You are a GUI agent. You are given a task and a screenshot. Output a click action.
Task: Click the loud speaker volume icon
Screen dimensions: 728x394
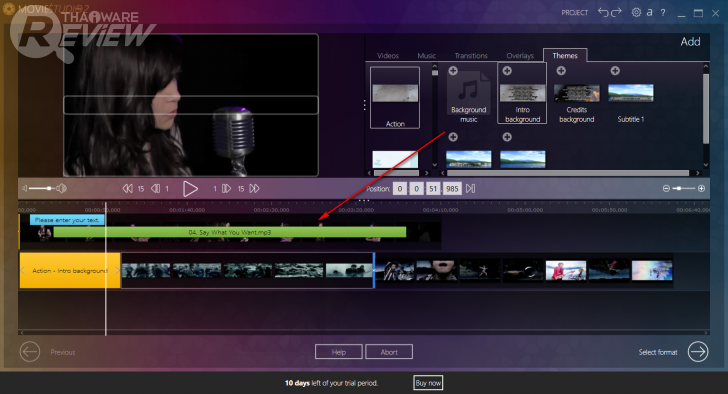coord(62,188)
